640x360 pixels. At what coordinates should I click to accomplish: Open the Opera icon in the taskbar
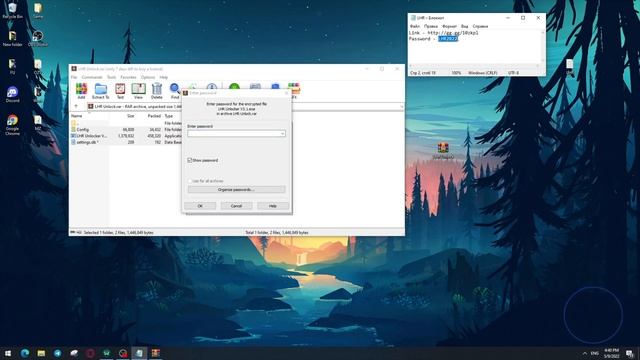tap(90, 353)
